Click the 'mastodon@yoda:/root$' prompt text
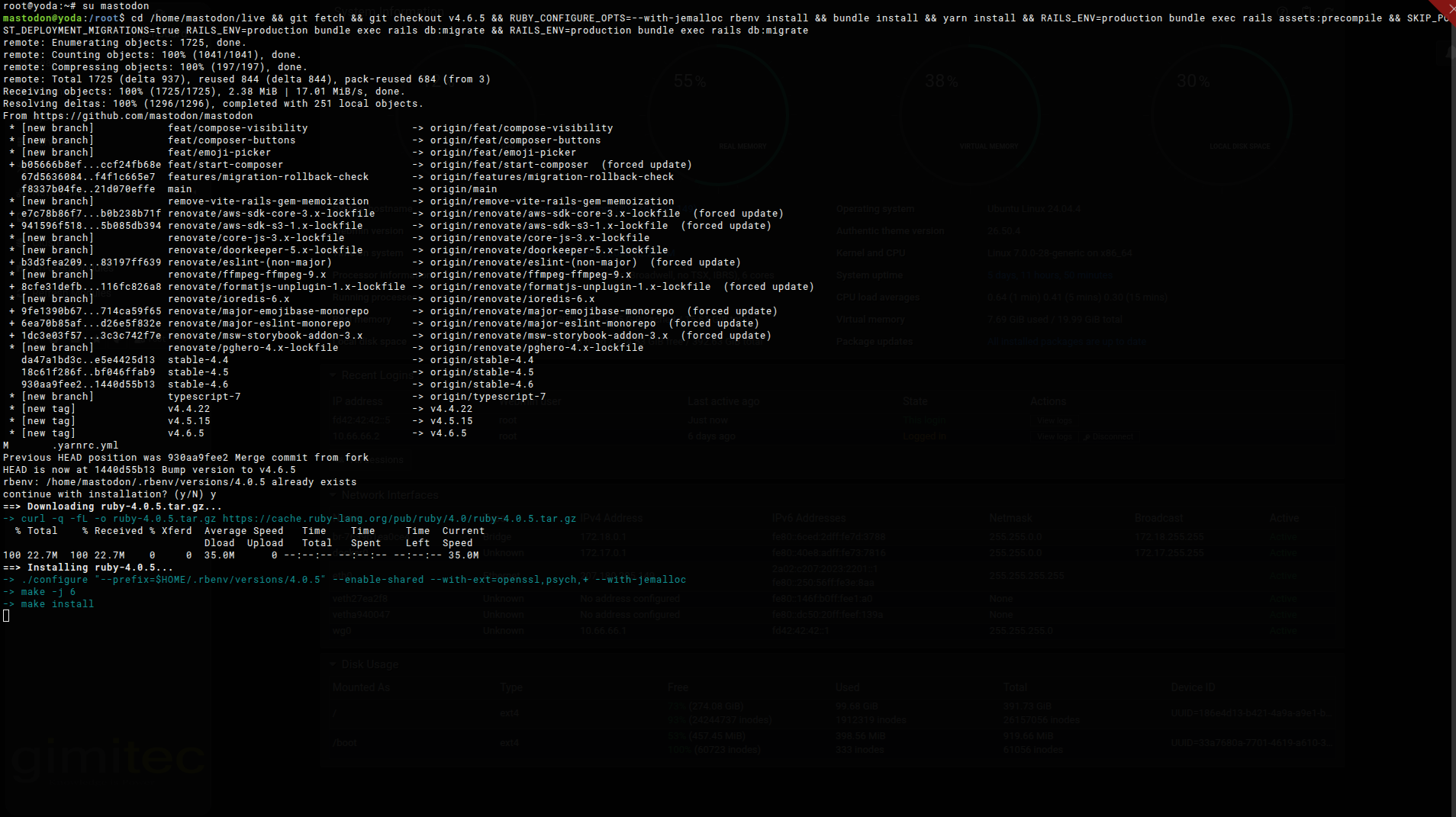1456x817 pixels. (64, 18)
